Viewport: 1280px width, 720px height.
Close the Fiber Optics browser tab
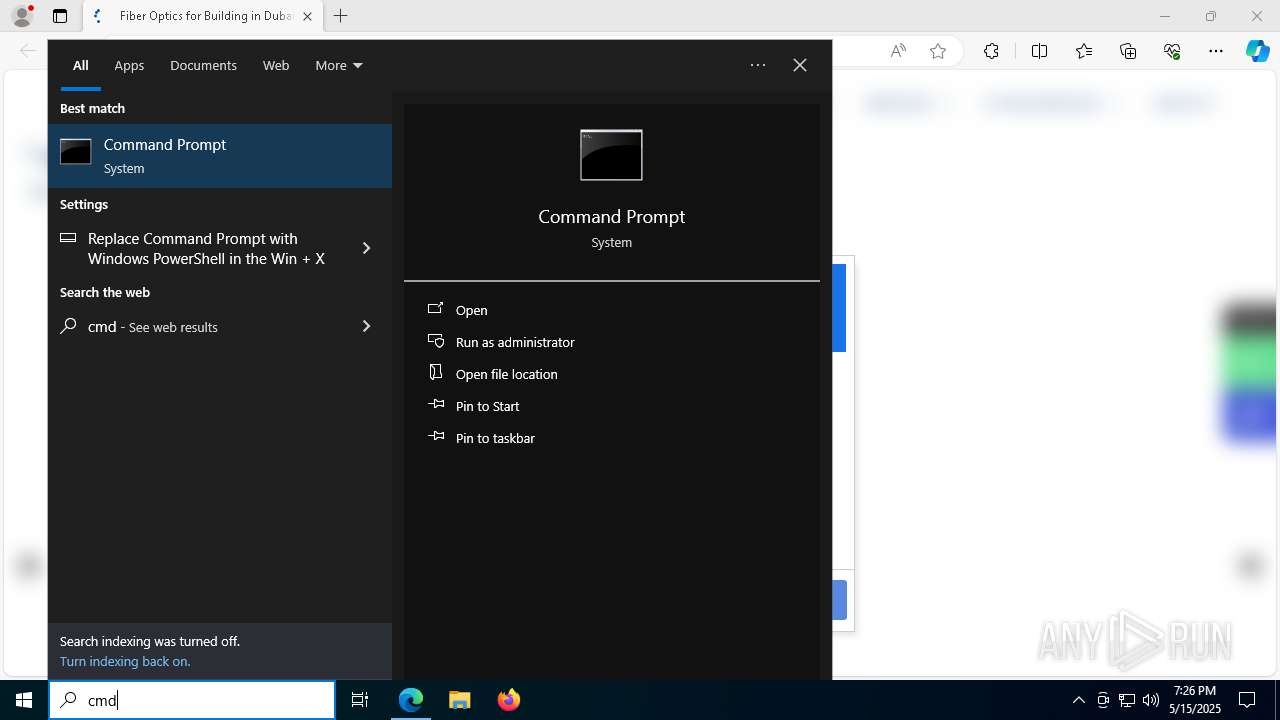coord(307,16)
